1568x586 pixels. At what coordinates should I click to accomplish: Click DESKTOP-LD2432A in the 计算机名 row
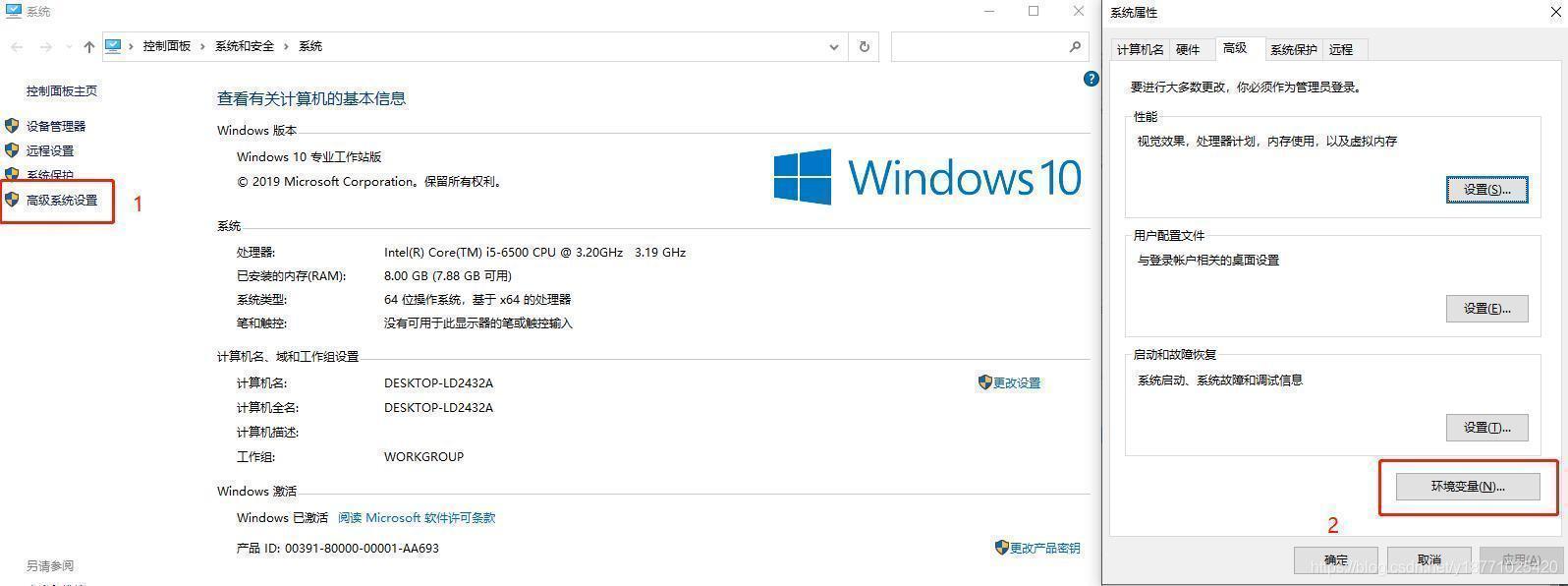pyautogui.click(x=438, y=382)
